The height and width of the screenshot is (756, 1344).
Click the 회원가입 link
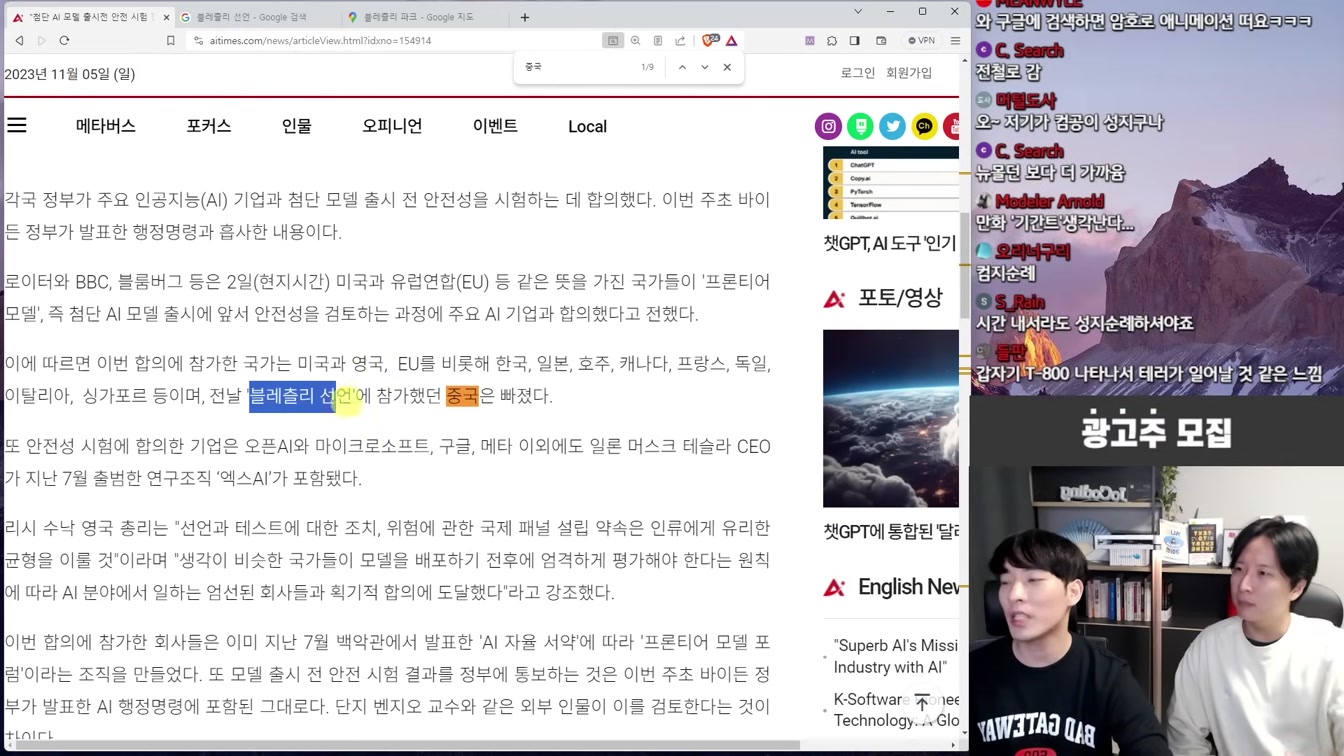pyautogui.click(x=909, y=73)
